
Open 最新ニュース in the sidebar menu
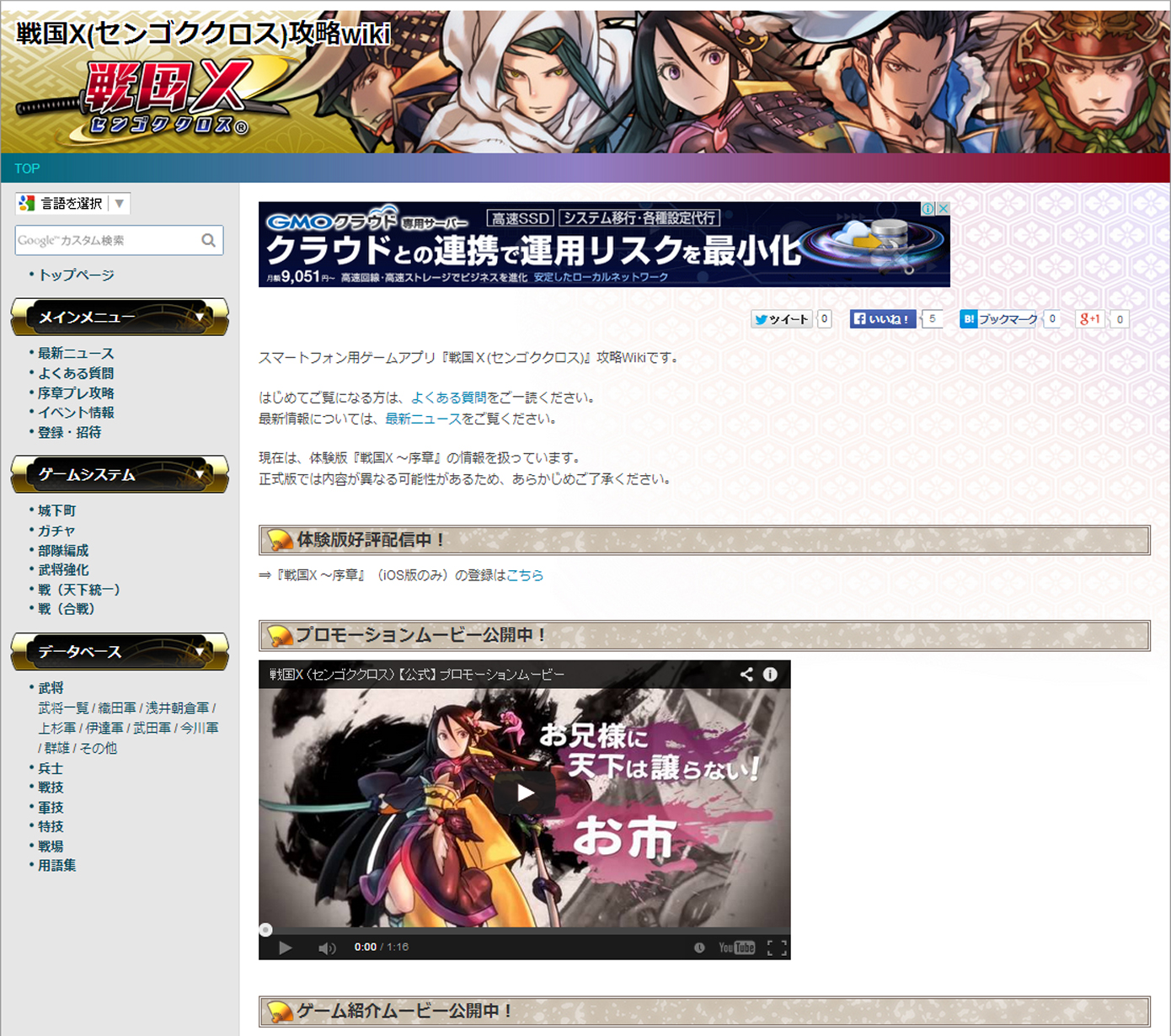76,353
